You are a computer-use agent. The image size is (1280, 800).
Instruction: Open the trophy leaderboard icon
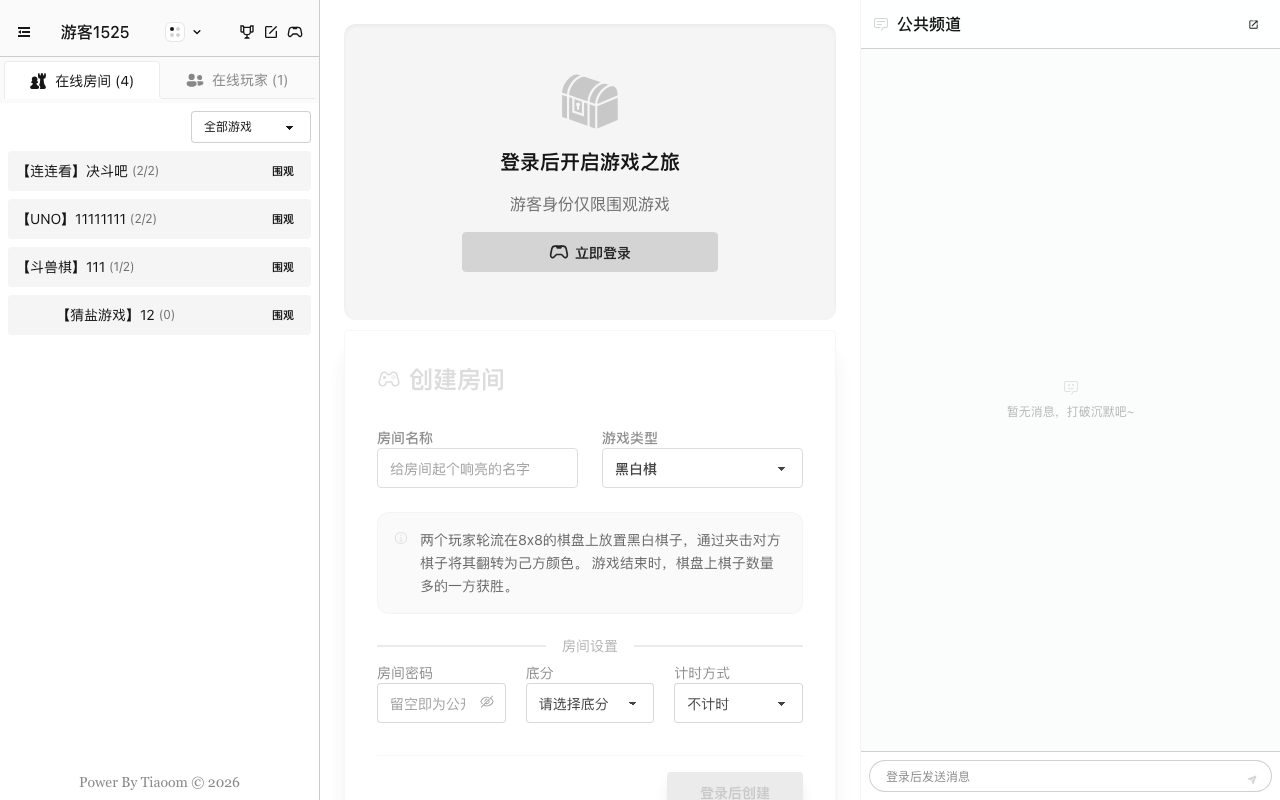[x=247, y=32]
